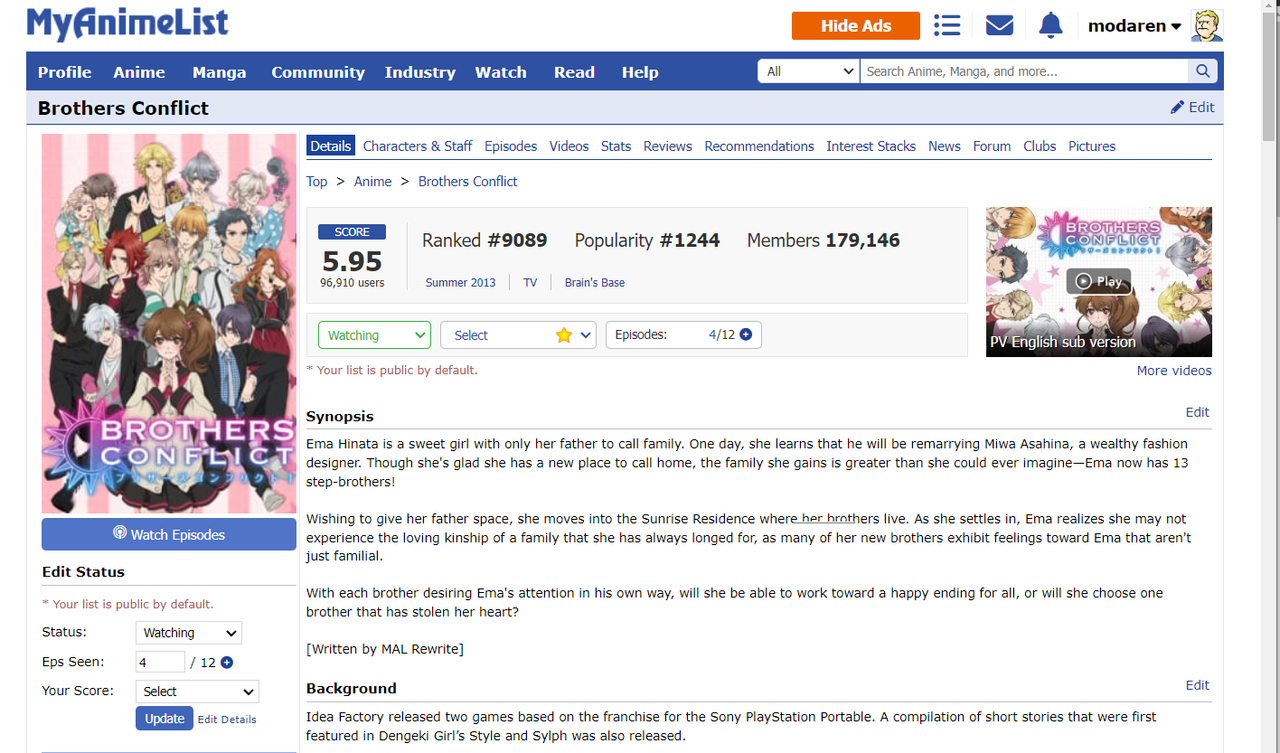Open the All search category dropdown
This screenshot has height=753, width=1280.
coord(808,71)
